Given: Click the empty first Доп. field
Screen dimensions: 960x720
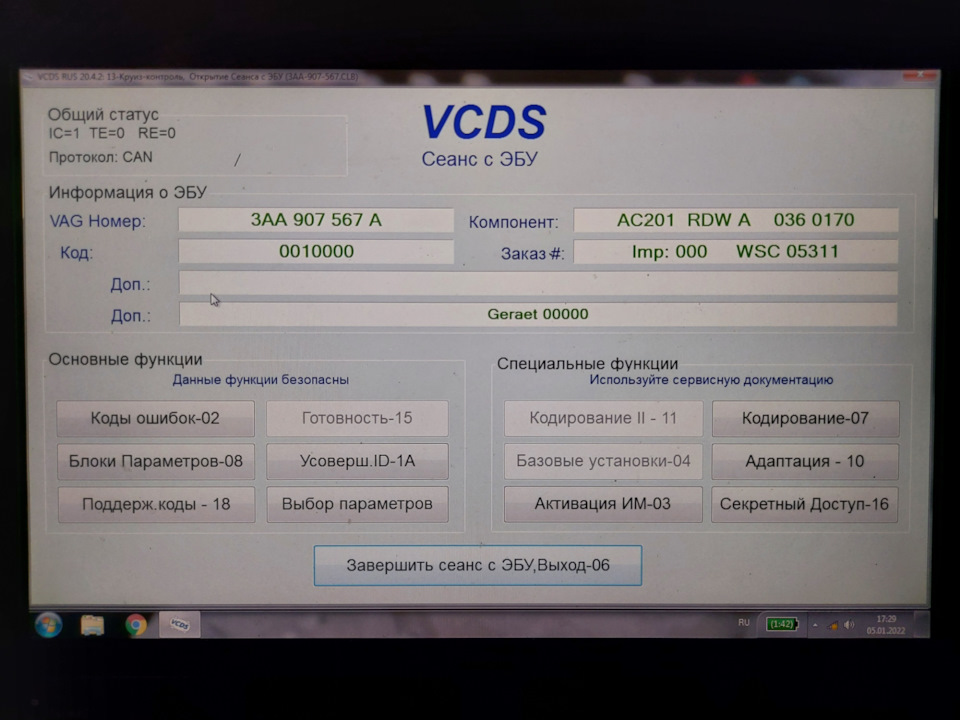Looking at the screenshot, I should [x=538, y=283].
